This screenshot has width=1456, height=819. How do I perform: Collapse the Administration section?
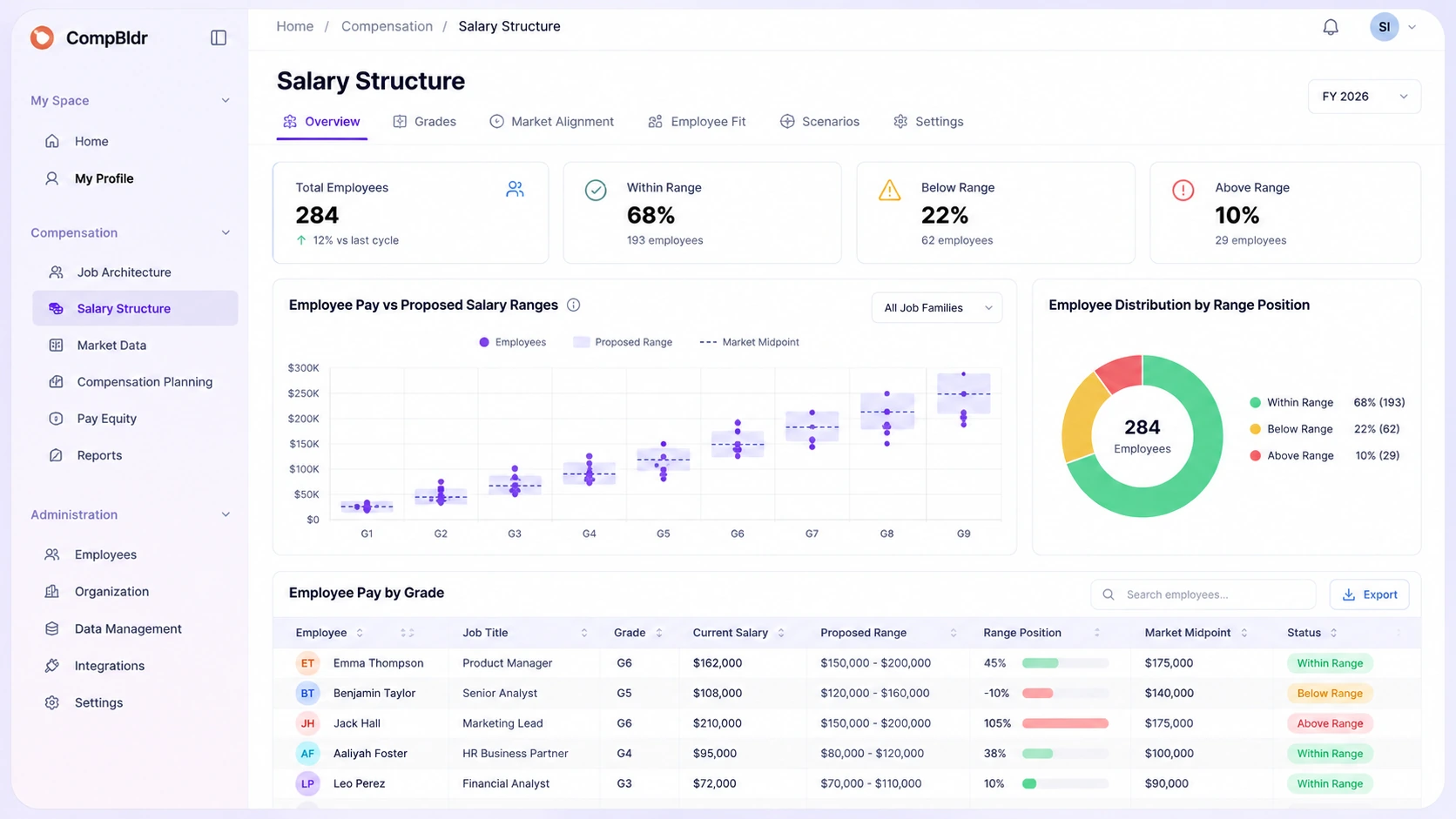click(x=226, y=515)
